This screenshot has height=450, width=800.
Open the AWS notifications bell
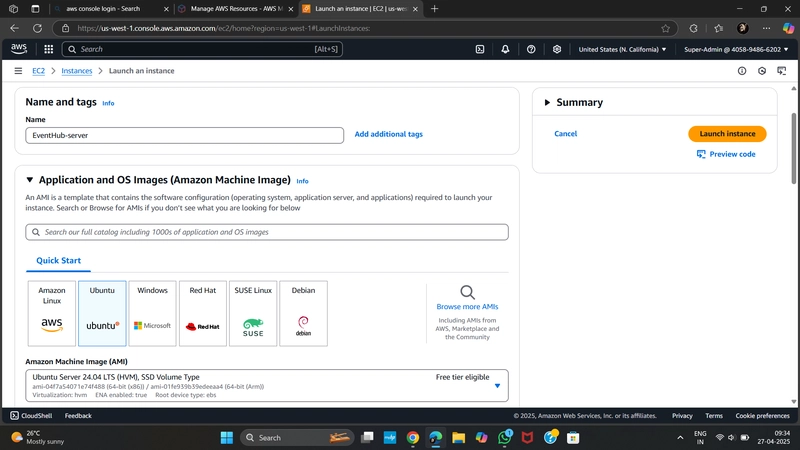click(505, 49)
